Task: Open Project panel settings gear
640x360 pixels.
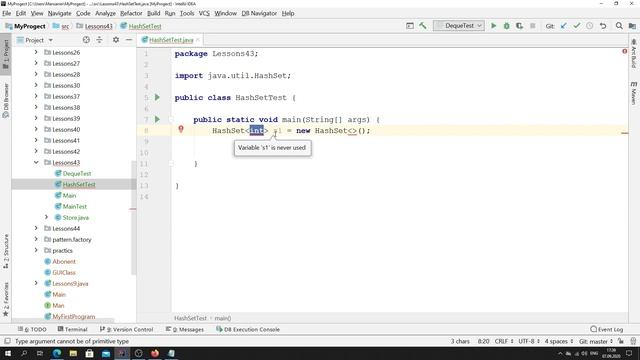Action: click(x=116, y=40)
